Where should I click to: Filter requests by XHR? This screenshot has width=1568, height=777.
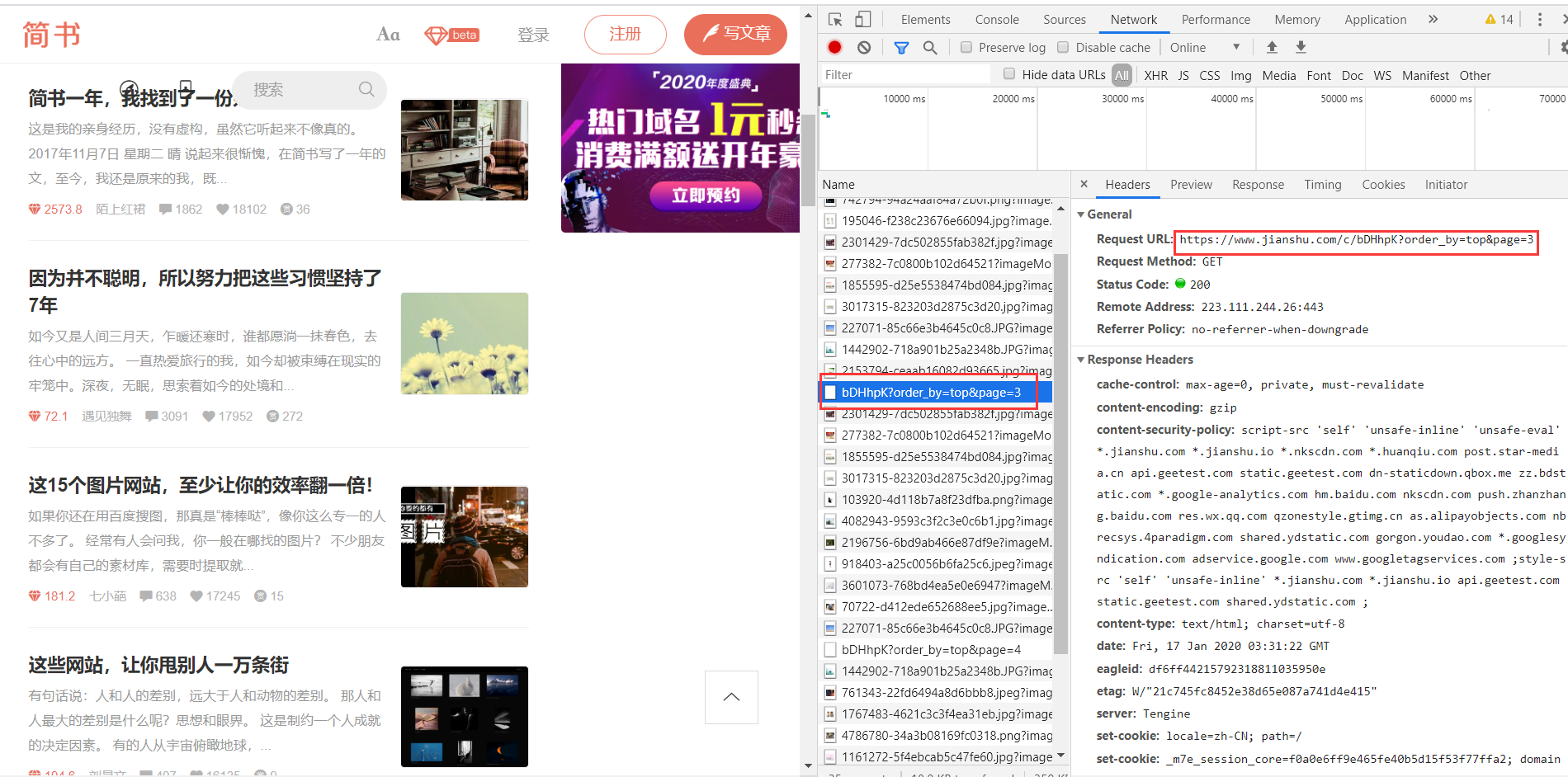click(x=1155, y=75)
